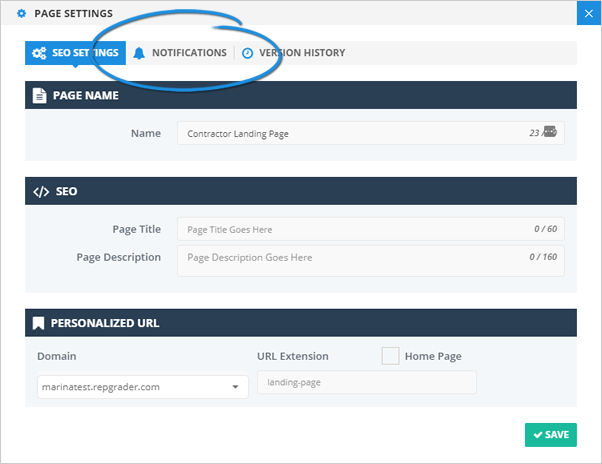Image resolution: width=602 pixels, height=464 pixels.
Task: Click the gears icon on SEO Settings
Action: (39, 53)
